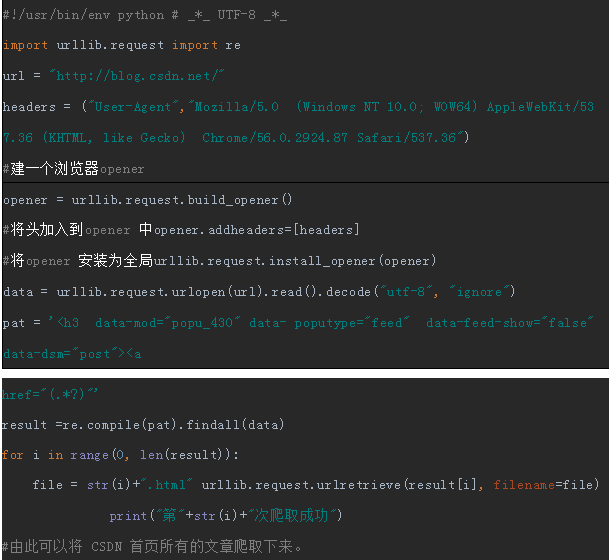Image resolution: width=609 pixels, height=560 pixels.
Task: Click the comment 建一个浏览器opener
Action: click(73, 169)
